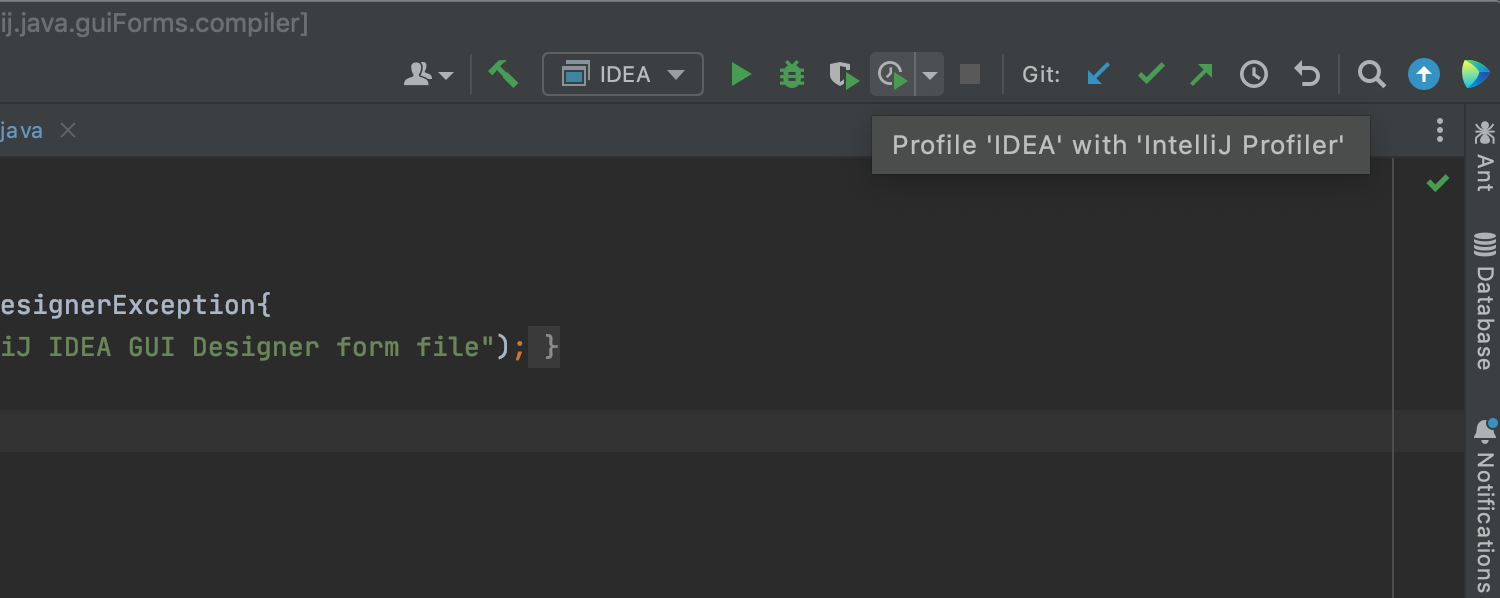This screenshot has height=598, width=1500.
Task: Close the java editor tab
Action: [68, 130]
